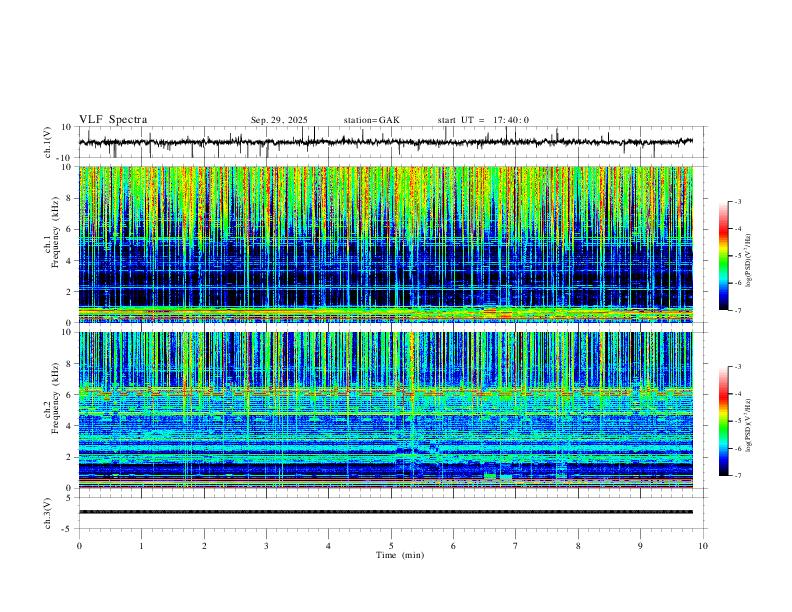Click the "-6" tick on ch.2 colorbar
Screen dimensions: 792x612
(737, 448)
